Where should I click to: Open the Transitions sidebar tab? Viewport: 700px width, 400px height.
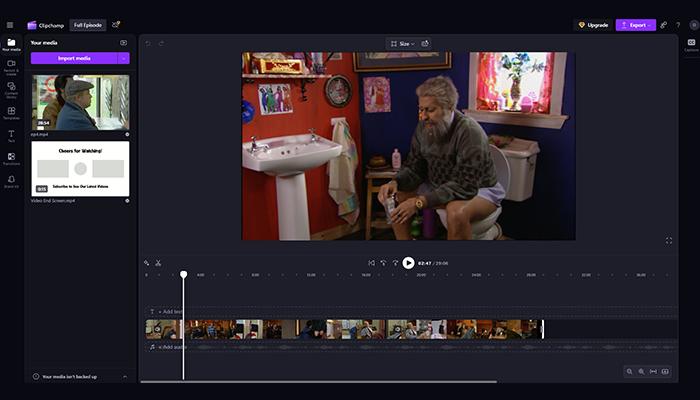coord(11,158)
